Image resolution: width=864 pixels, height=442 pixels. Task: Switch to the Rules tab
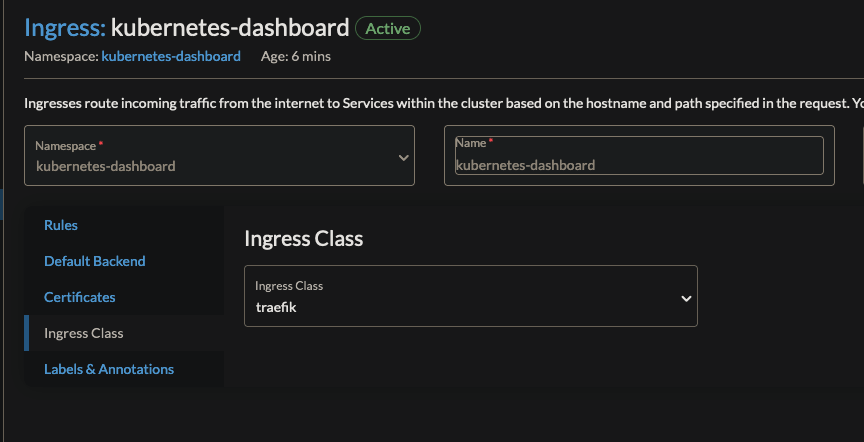click(x=61, y=225)
